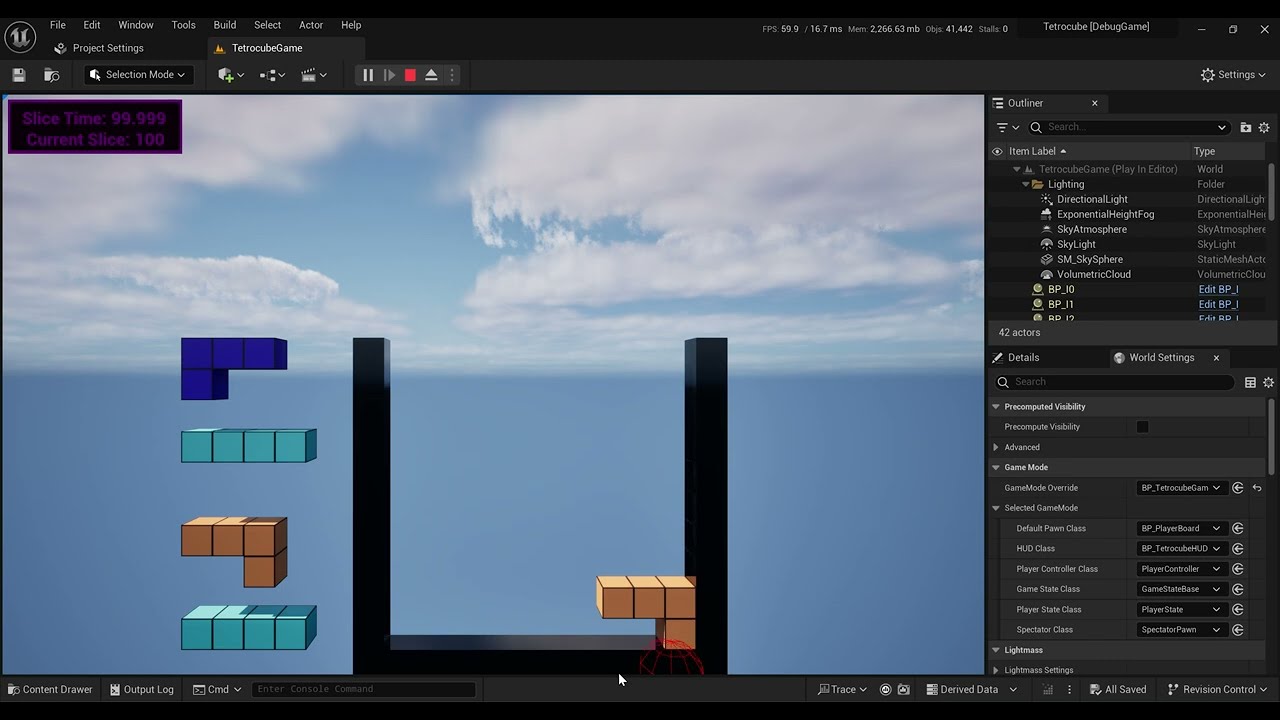Open the Content Drawer
Viewport: 1280px width, 720px height.
pos(50,689)
